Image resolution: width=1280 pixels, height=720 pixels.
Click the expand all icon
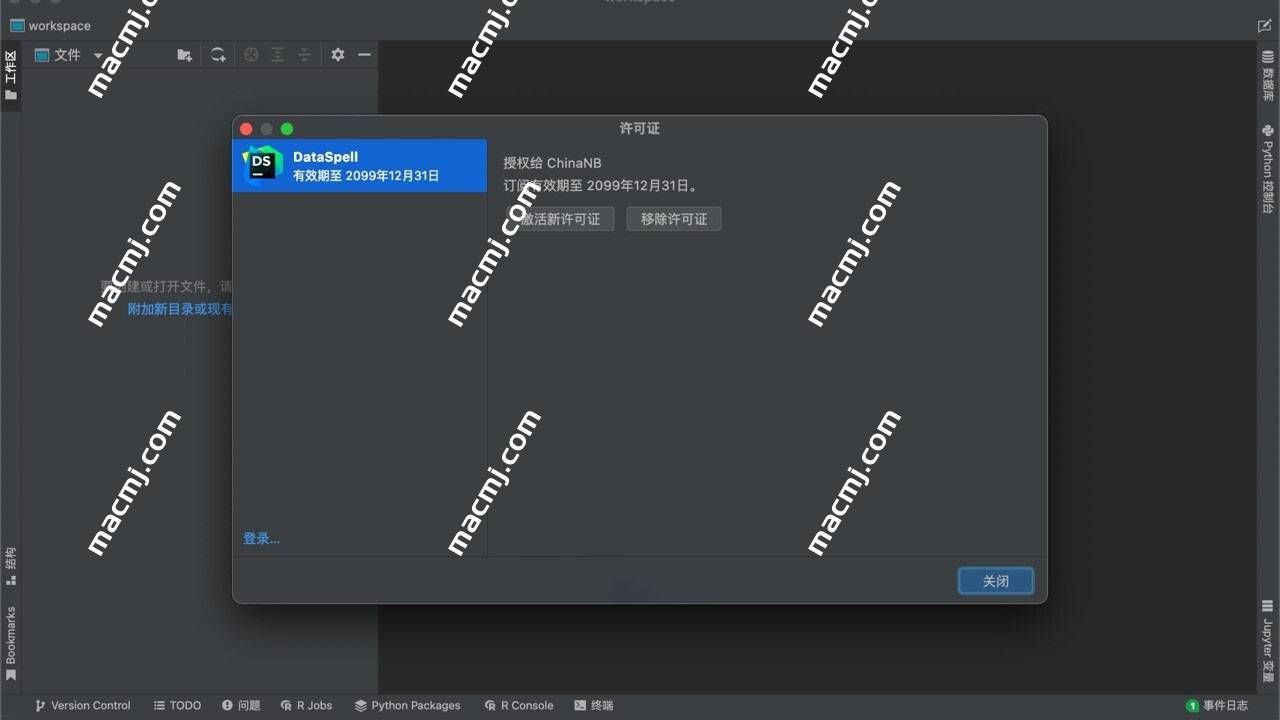point(278,55)
